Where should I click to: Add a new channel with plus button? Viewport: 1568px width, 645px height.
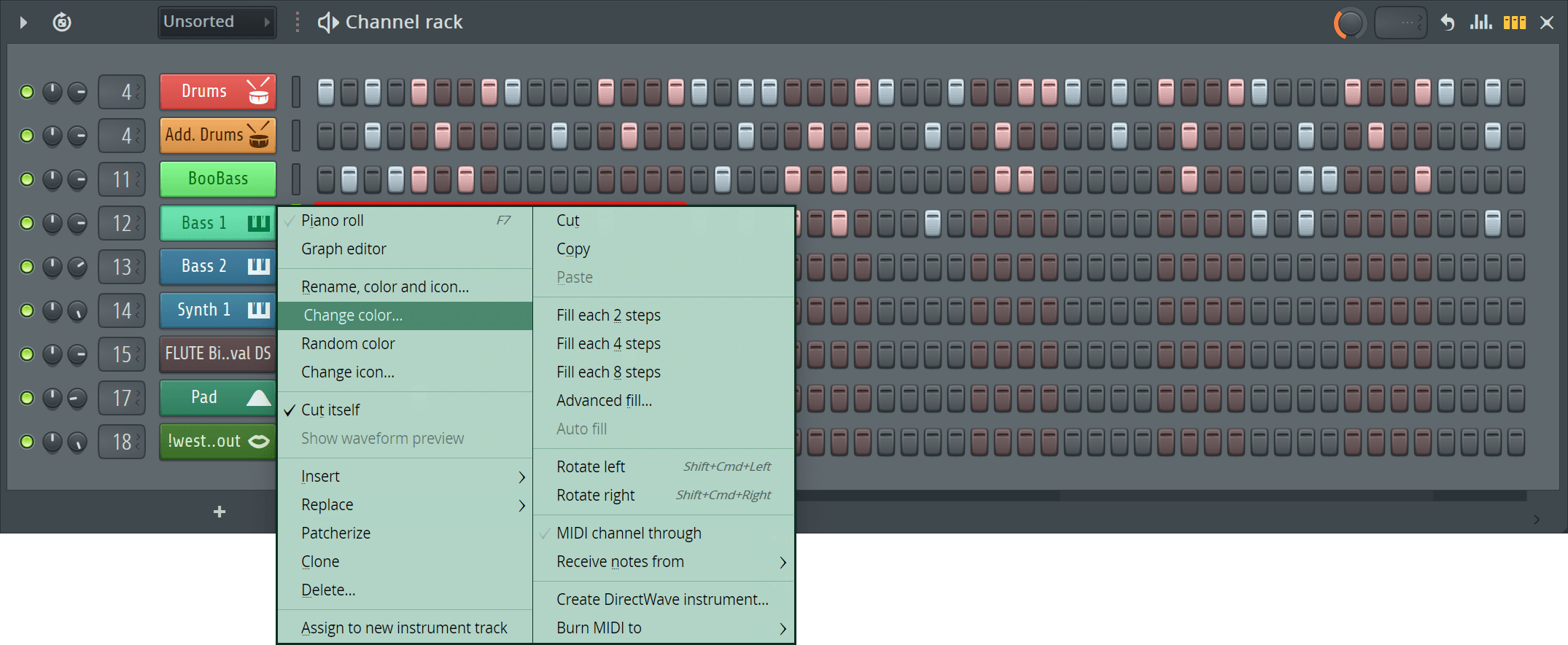point(220,512)
